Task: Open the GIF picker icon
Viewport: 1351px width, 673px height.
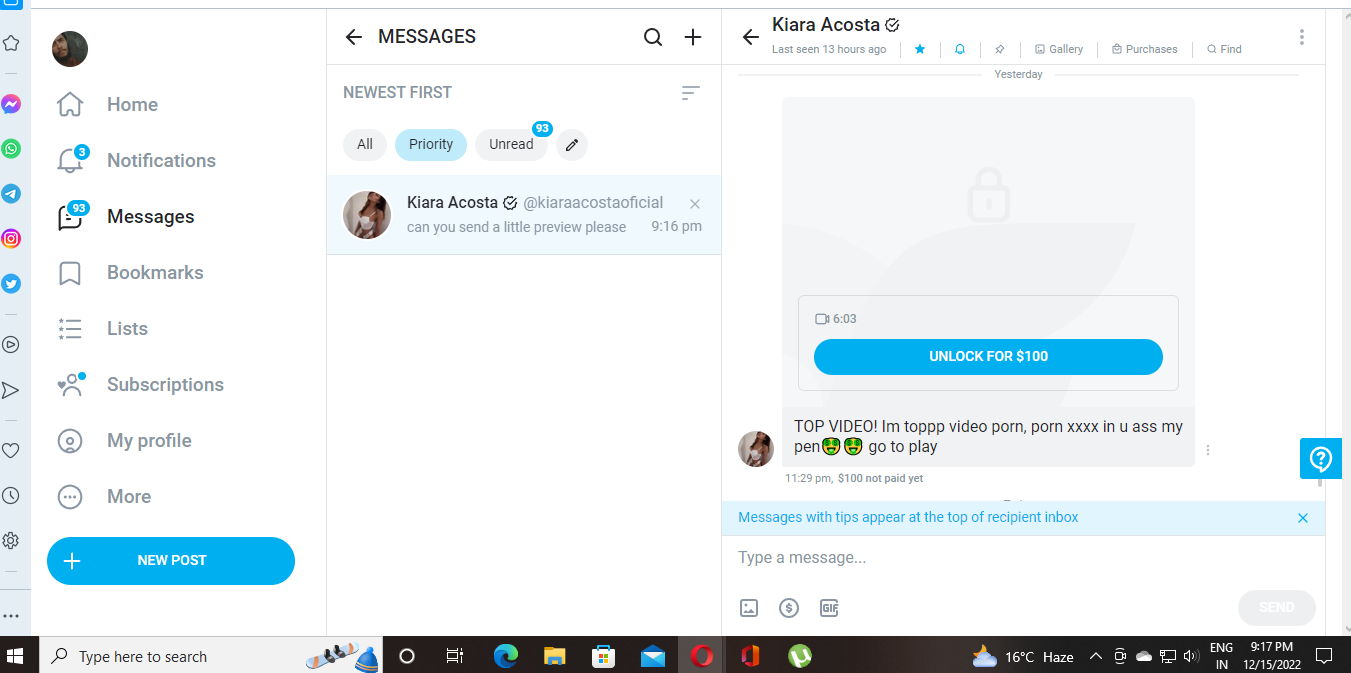Action: pos(829,608)
